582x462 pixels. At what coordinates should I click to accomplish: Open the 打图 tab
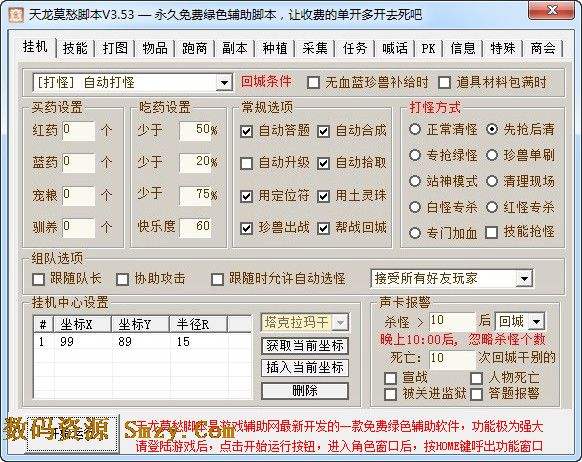pyautogui.click(x=115, y=48)
